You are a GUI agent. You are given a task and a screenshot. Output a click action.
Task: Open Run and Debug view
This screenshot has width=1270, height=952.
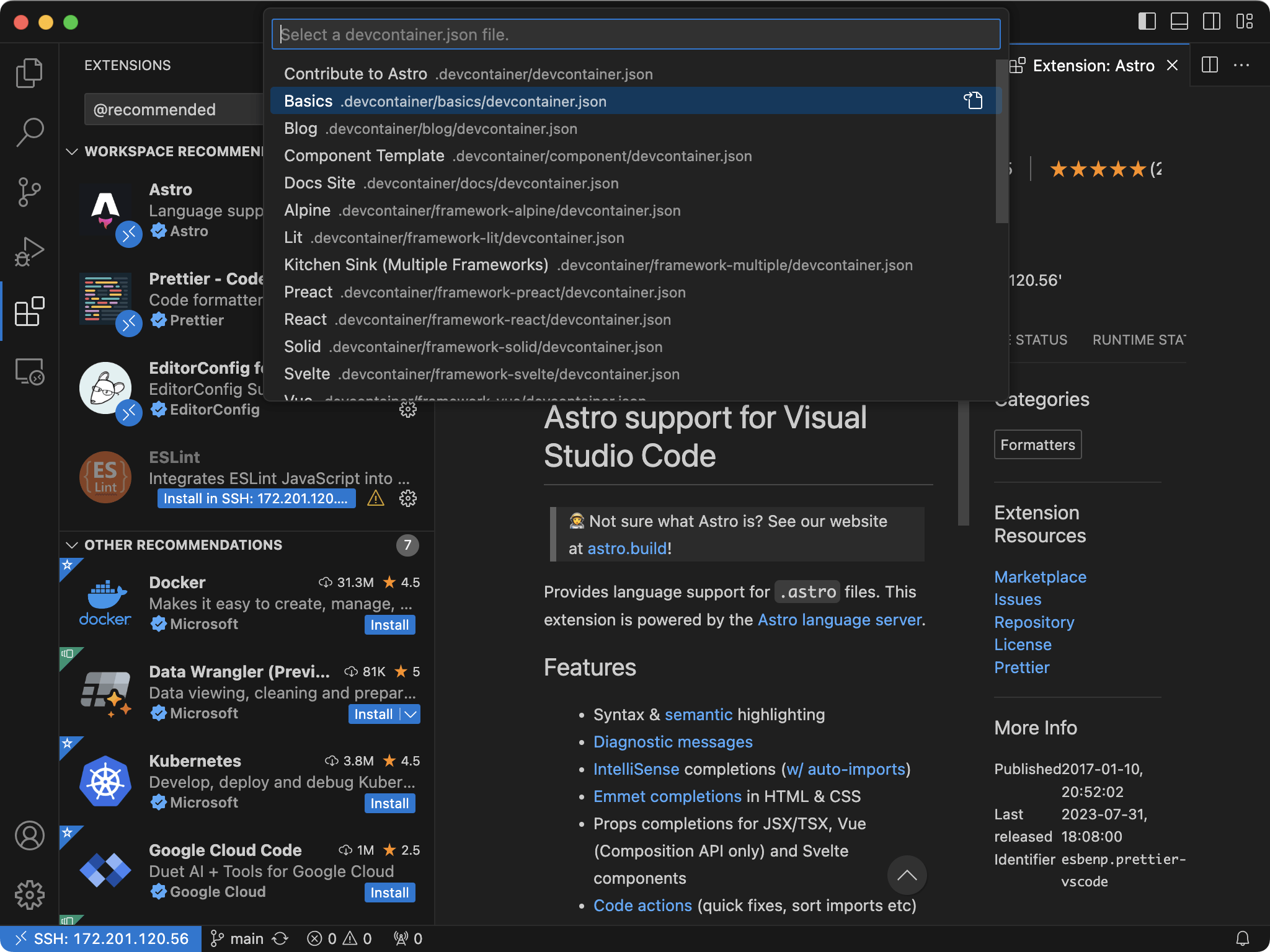coord(29,251)
